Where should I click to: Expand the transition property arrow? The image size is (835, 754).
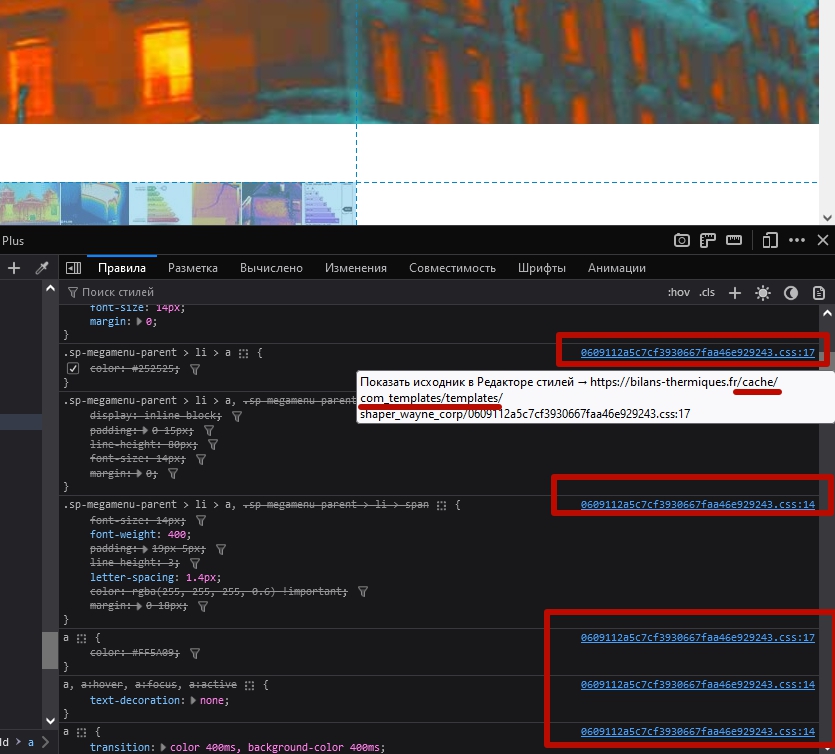[163, 747]
